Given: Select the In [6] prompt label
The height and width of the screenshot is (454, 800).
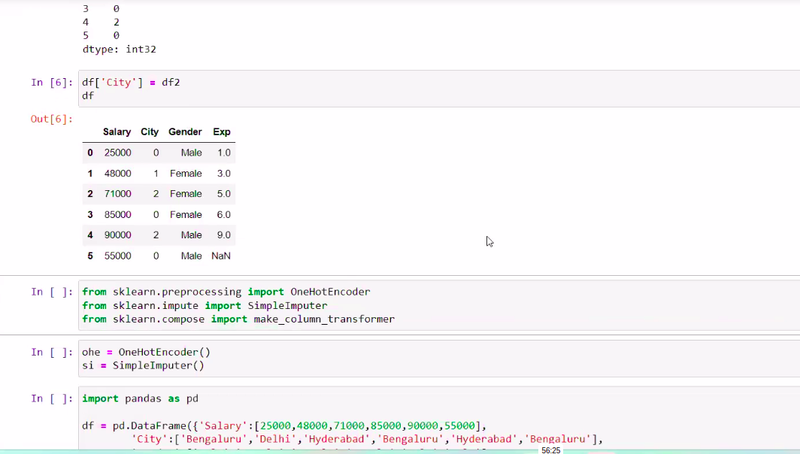Looking at the screenshot, I should pos(51,82).
